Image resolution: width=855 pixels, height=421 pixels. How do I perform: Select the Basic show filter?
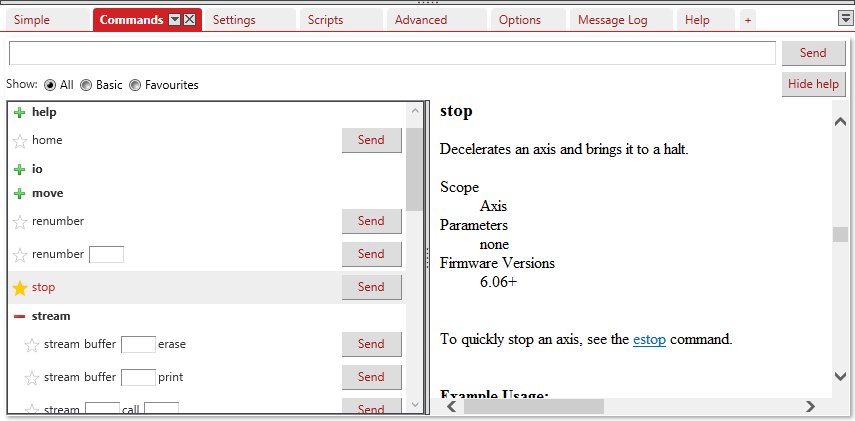click(x=86, y=85)
